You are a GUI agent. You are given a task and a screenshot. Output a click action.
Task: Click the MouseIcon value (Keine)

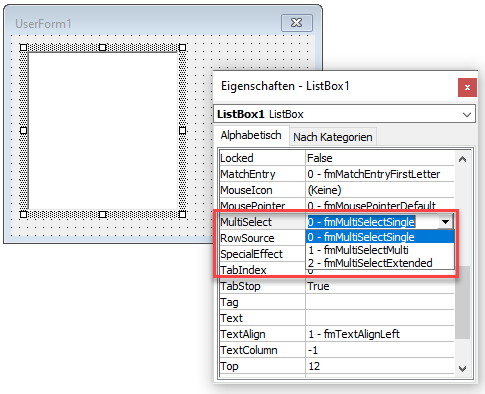pos(324,190)
